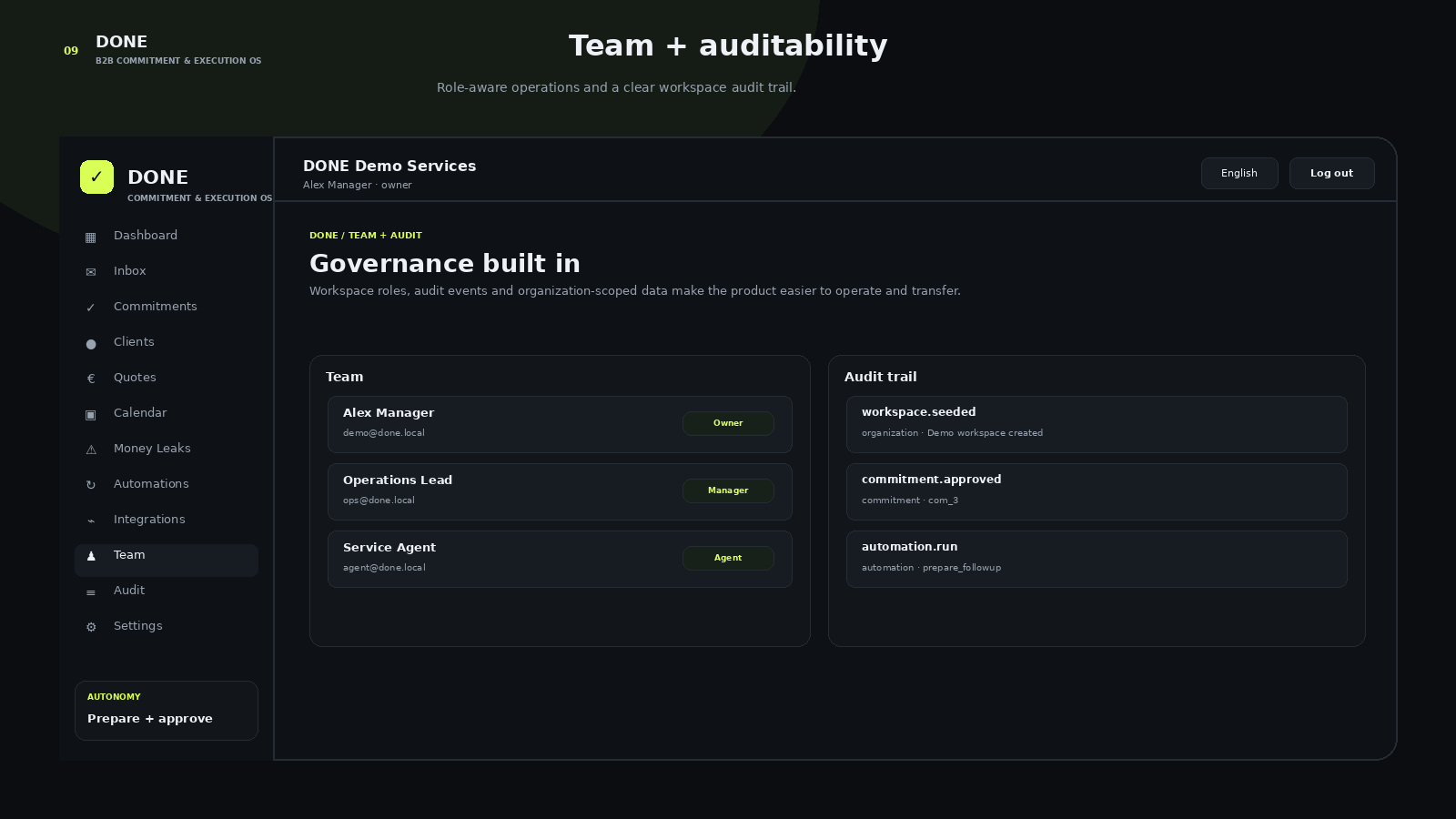Select the Service Agent team member
Image resolution: width=1456 pixels, height=819 pixels.
point(560,559)
